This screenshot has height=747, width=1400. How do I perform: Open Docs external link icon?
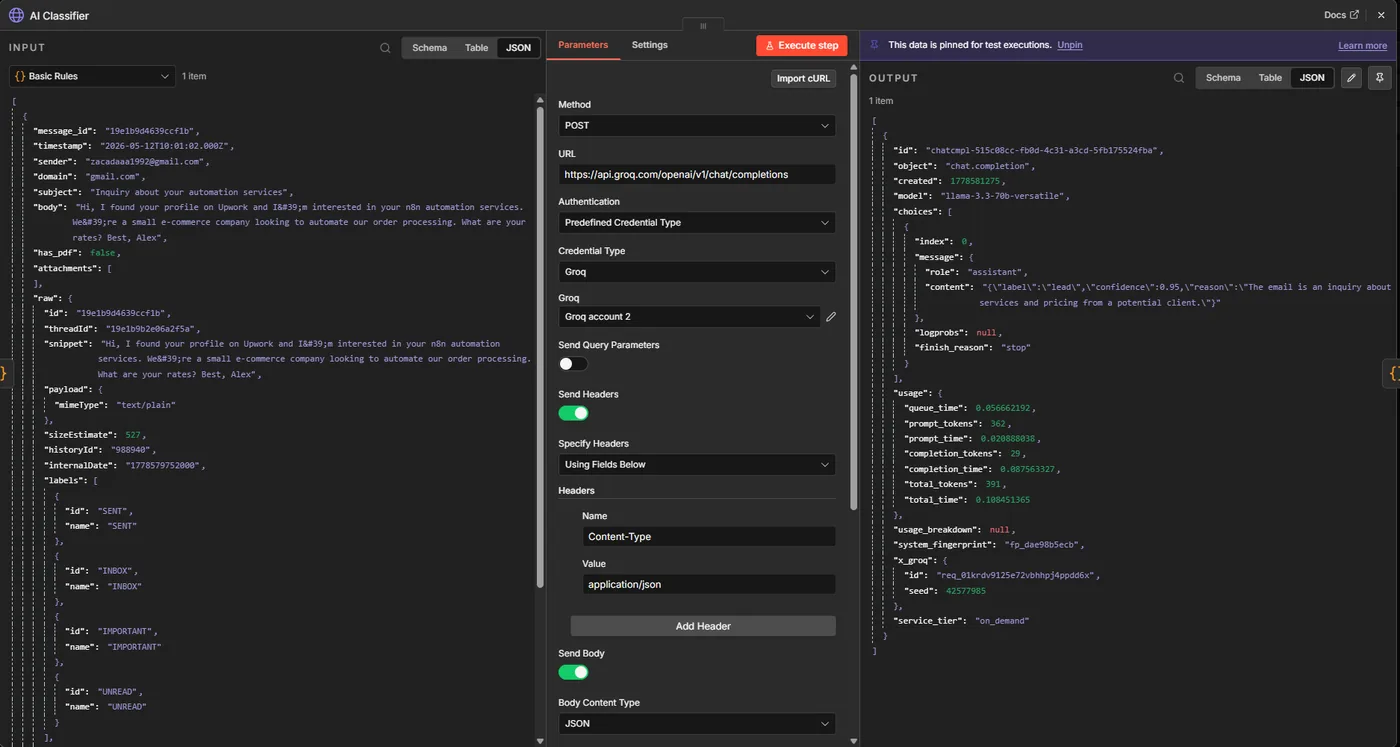click(1355, 15)
